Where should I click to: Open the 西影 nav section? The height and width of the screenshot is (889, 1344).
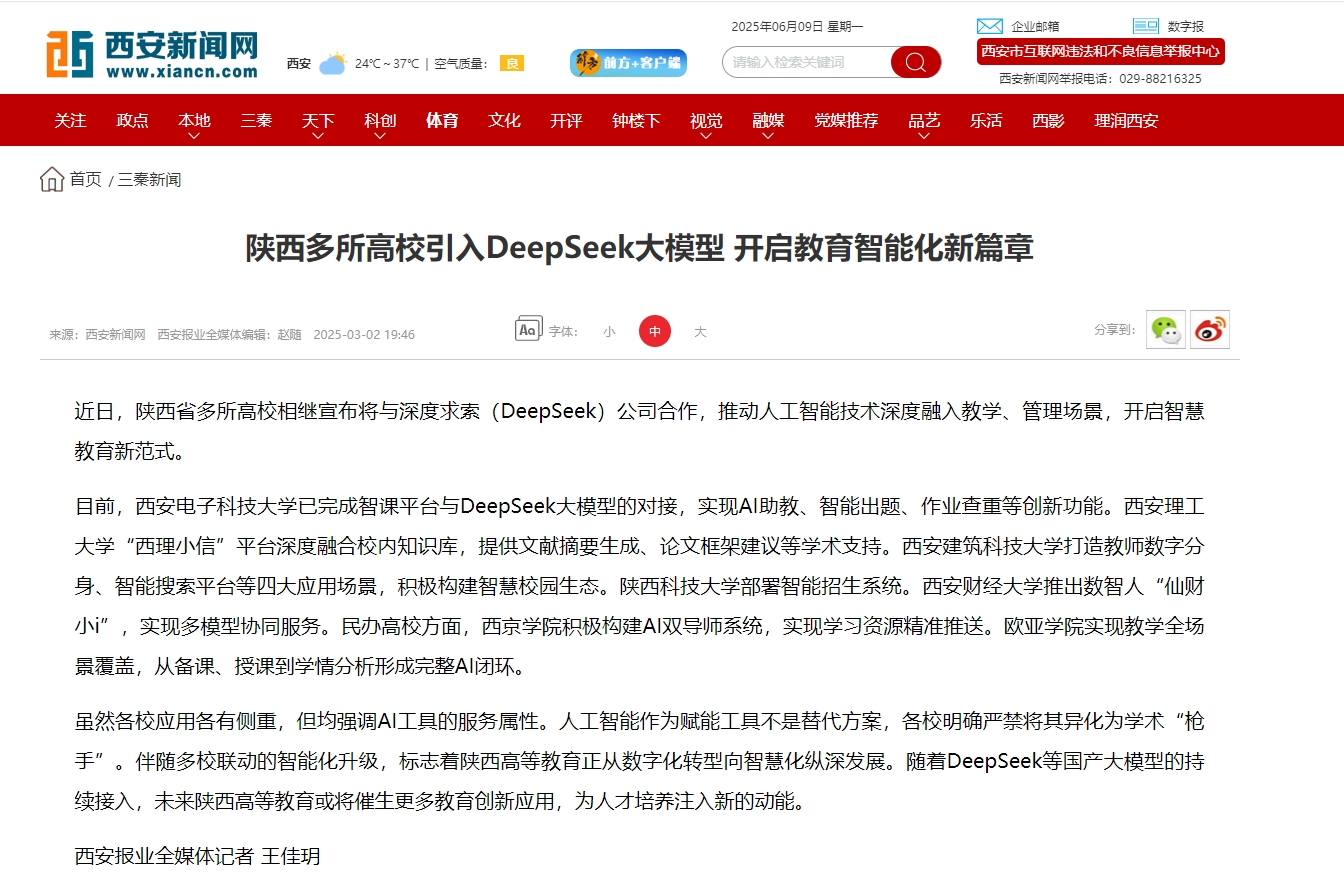point(1048,120)
